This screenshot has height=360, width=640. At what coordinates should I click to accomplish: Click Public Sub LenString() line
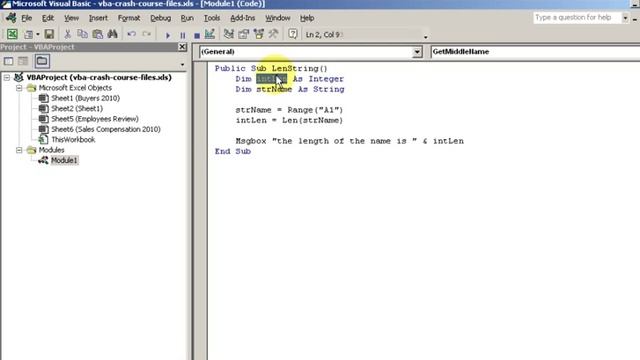(271, 69)
